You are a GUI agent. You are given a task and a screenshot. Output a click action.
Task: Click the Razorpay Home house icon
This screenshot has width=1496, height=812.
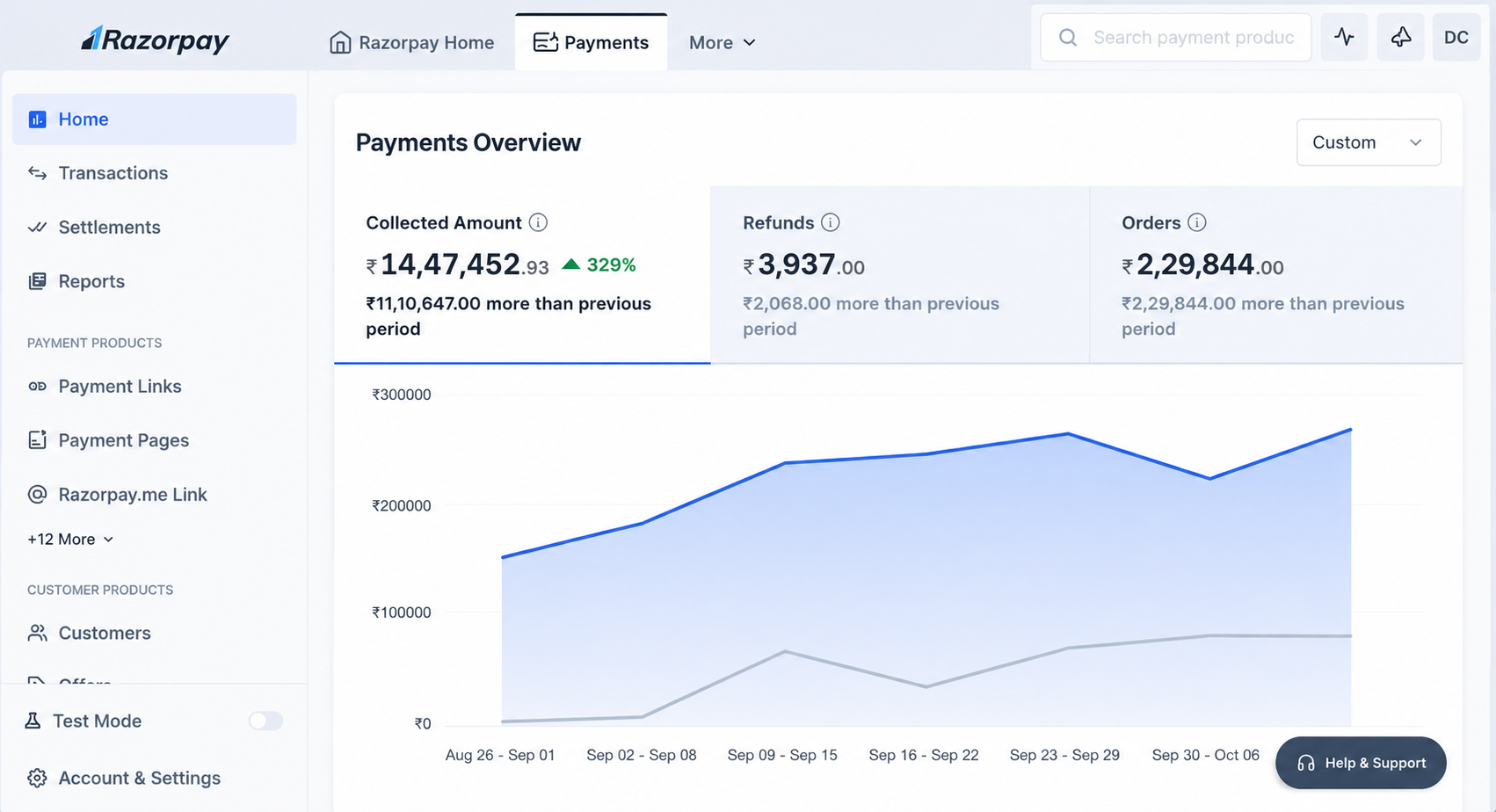[340, 42]
